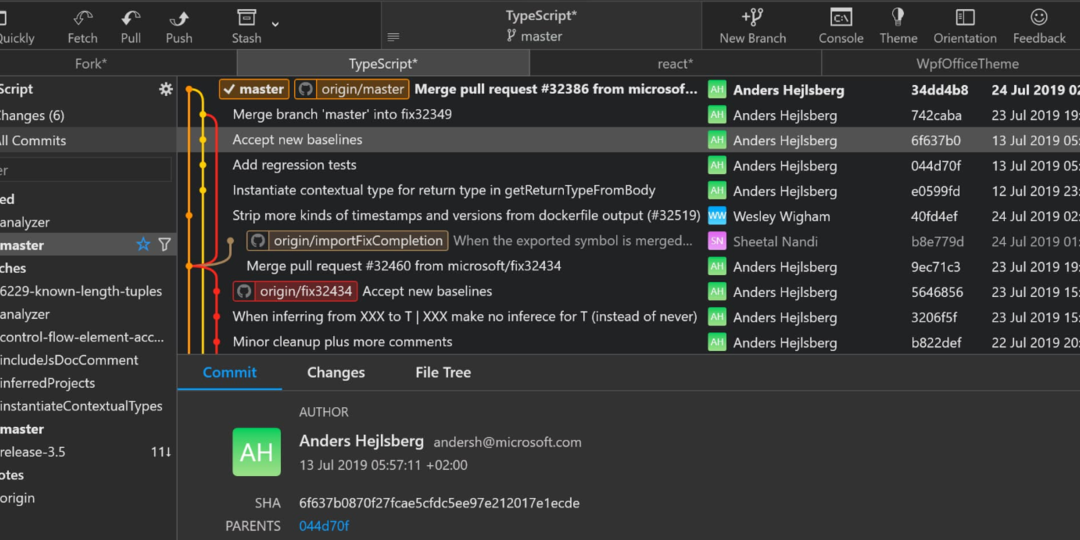The image size is (1080, 540).
Task: Click GitHub icon on origin/fix32434 badge
Action: coord(245,291)
